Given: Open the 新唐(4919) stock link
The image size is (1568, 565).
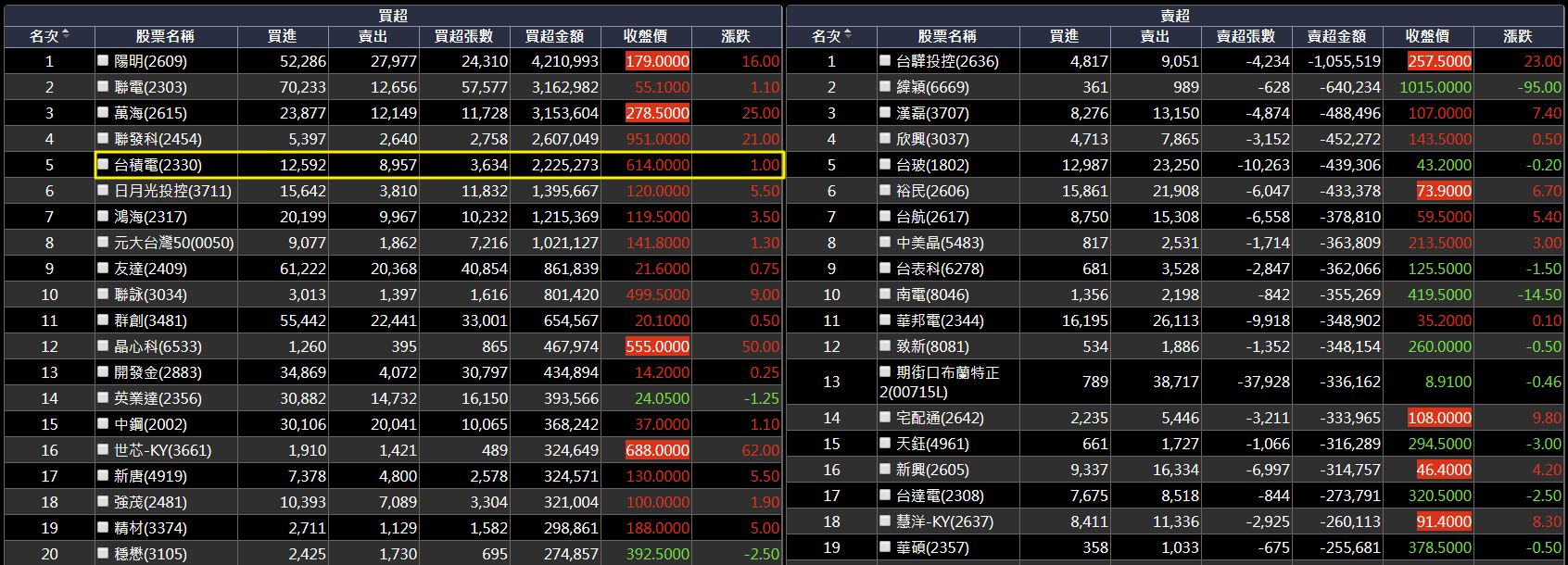Looking at the screenshot, I should click(150, 476).
